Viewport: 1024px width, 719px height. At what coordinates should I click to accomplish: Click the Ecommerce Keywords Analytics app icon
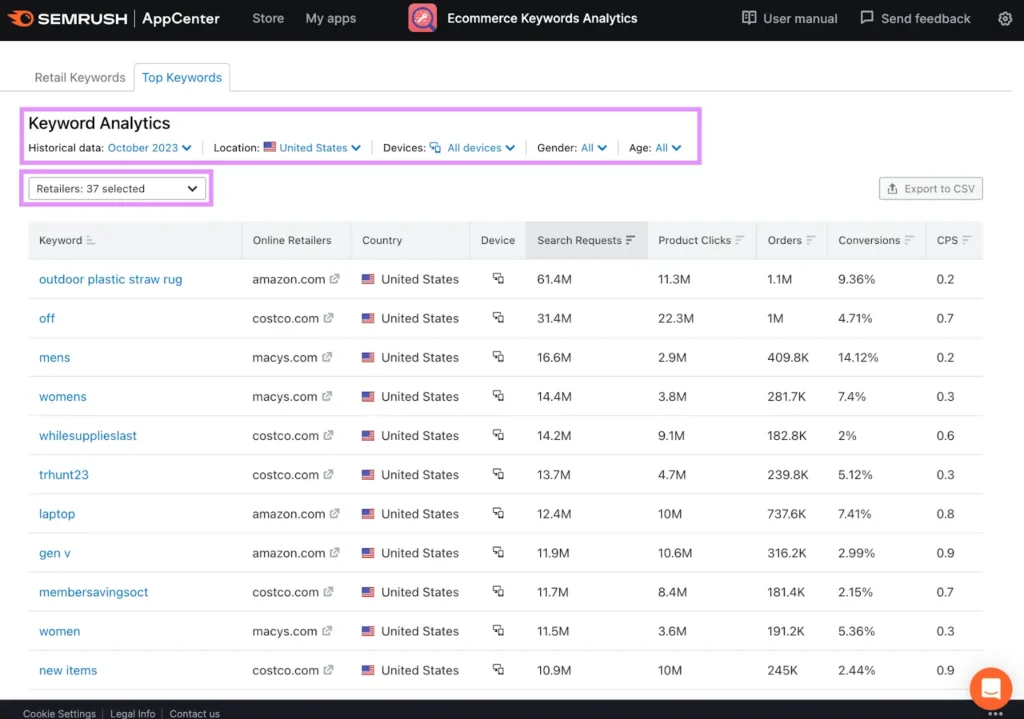click(x=422, y=19)
